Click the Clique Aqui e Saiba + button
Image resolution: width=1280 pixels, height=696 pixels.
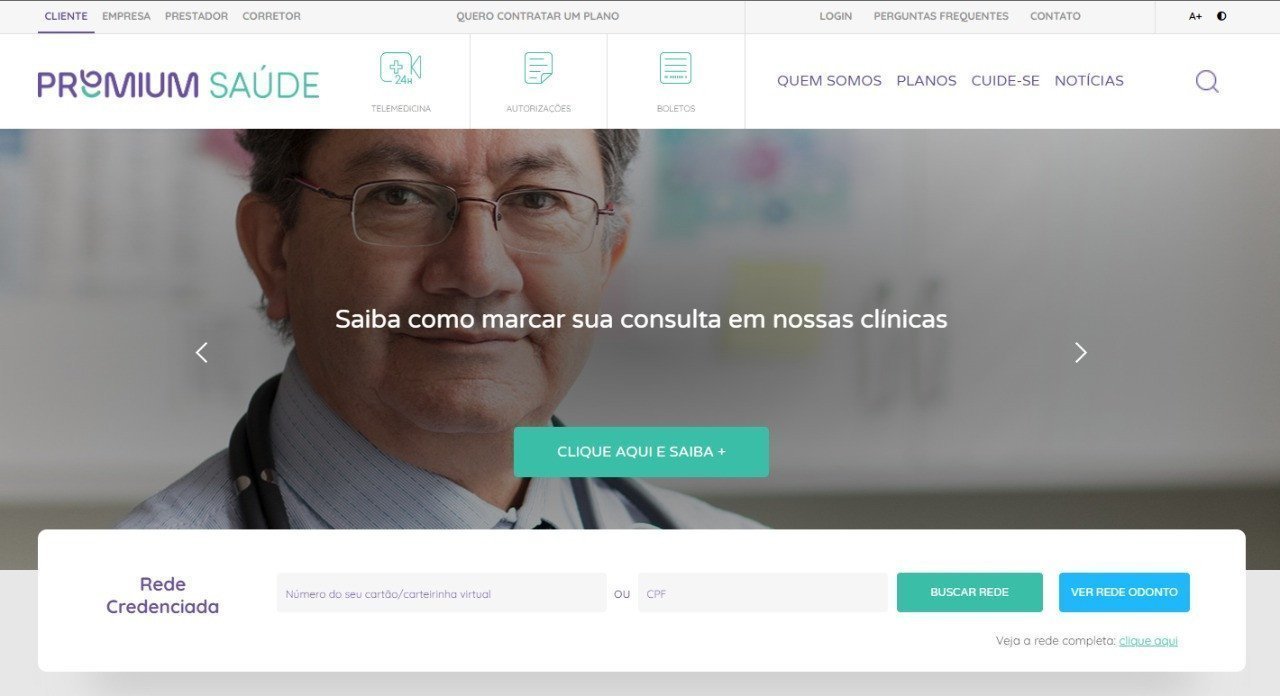click(641, 452)
